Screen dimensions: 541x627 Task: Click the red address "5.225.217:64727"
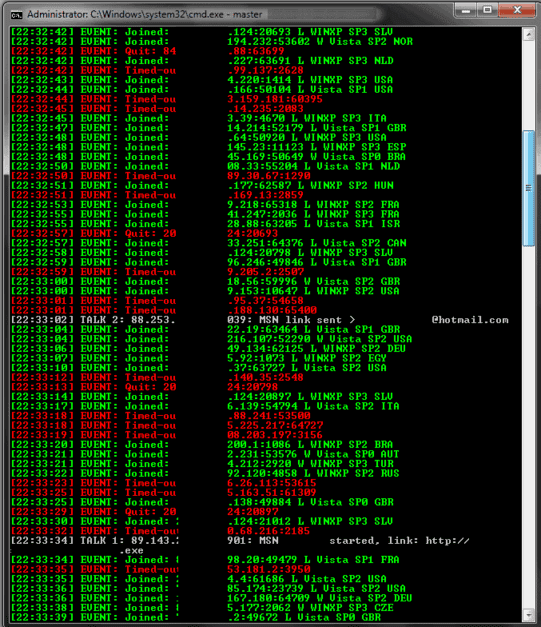[x=275, y=425]
